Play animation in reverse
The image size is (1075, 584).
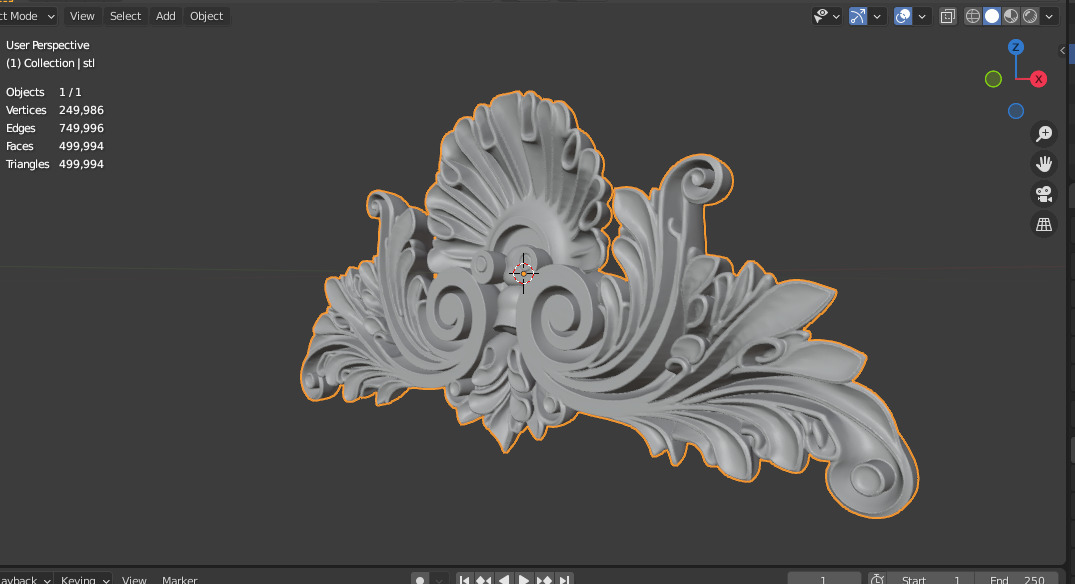504,580
